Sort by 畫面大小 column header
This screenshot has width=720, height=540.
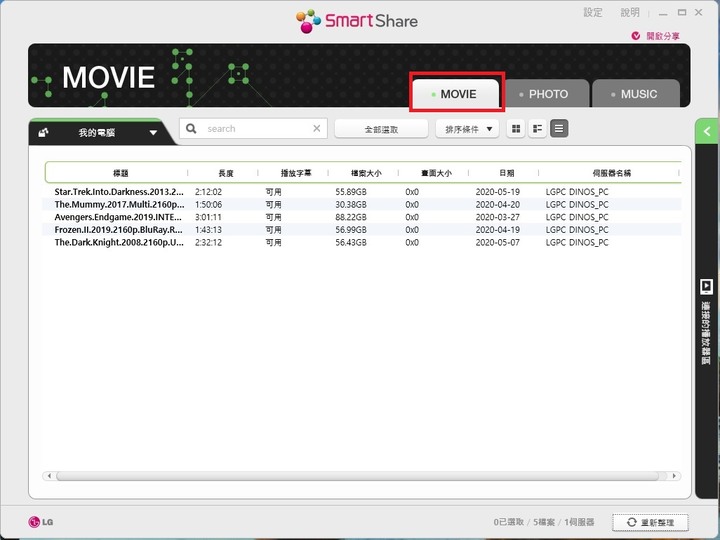point(436,173)
